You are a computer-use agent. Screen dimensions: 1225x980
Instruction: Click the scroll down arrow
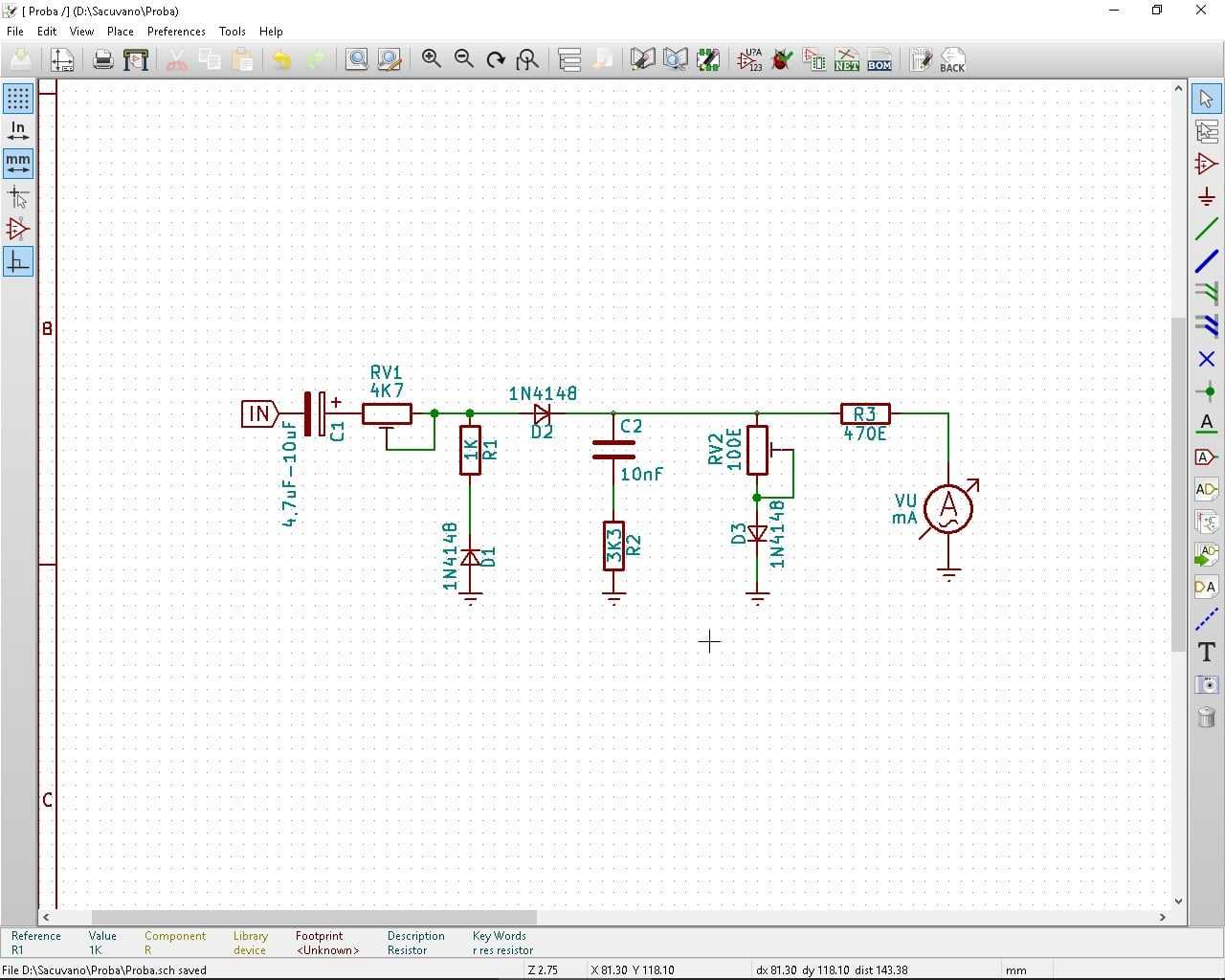click(x=1178, y=901)
